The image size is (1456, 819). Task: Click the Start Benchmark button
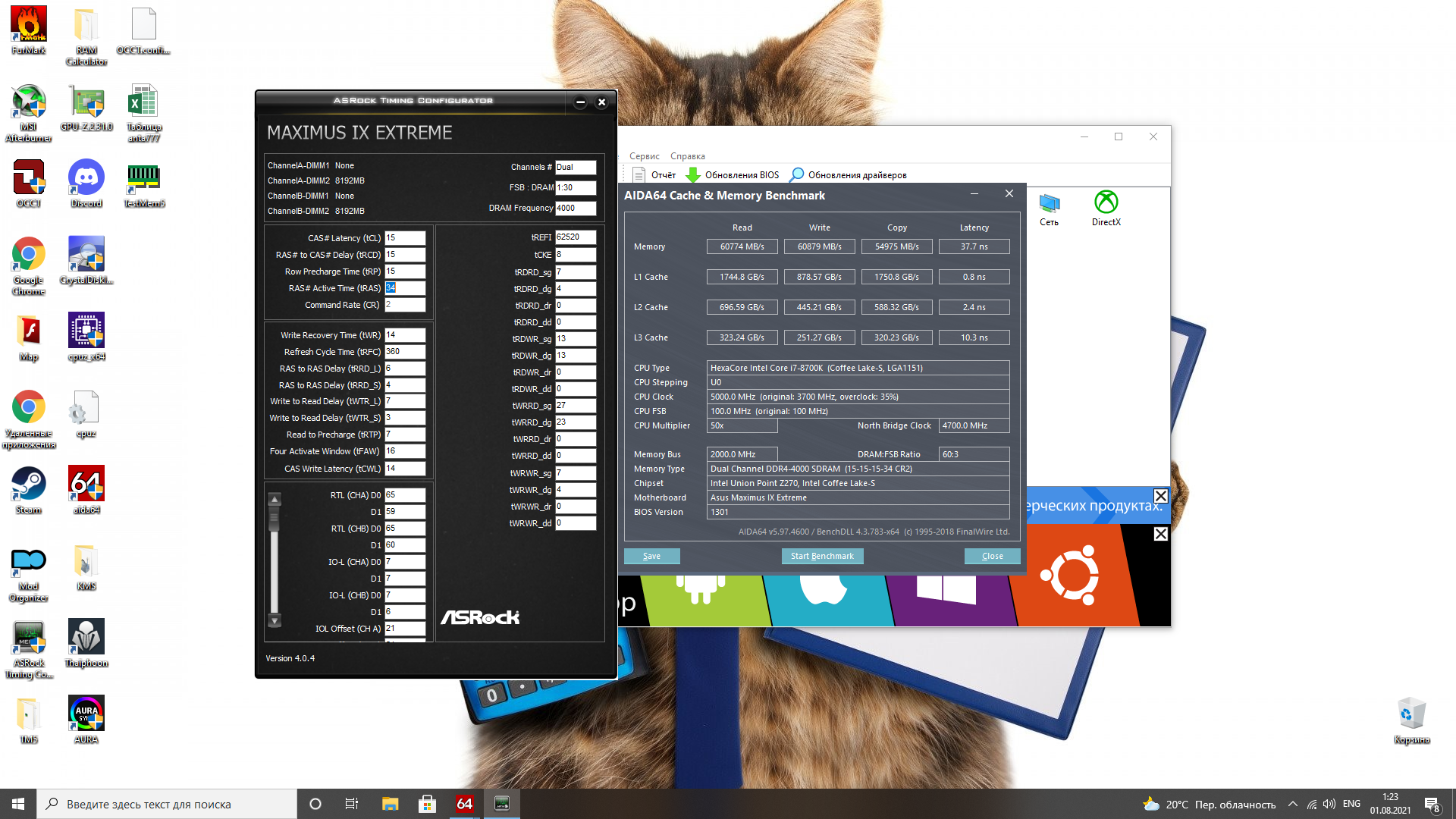click(822, 556)
